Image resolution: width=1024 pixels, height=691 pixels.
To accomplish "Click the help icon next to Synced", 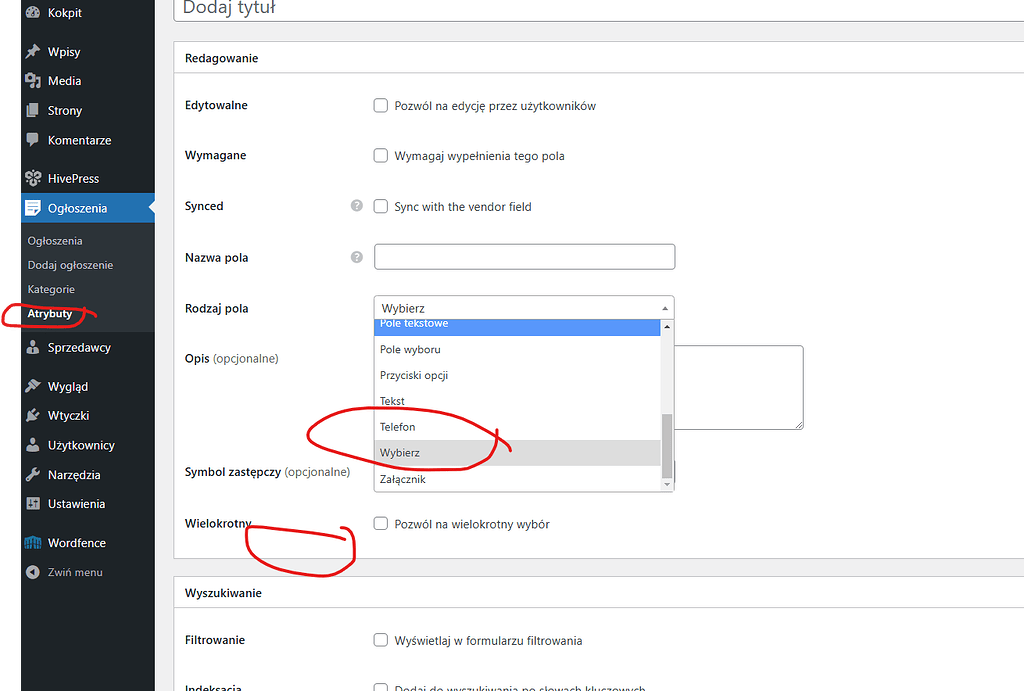I will 356,205.
